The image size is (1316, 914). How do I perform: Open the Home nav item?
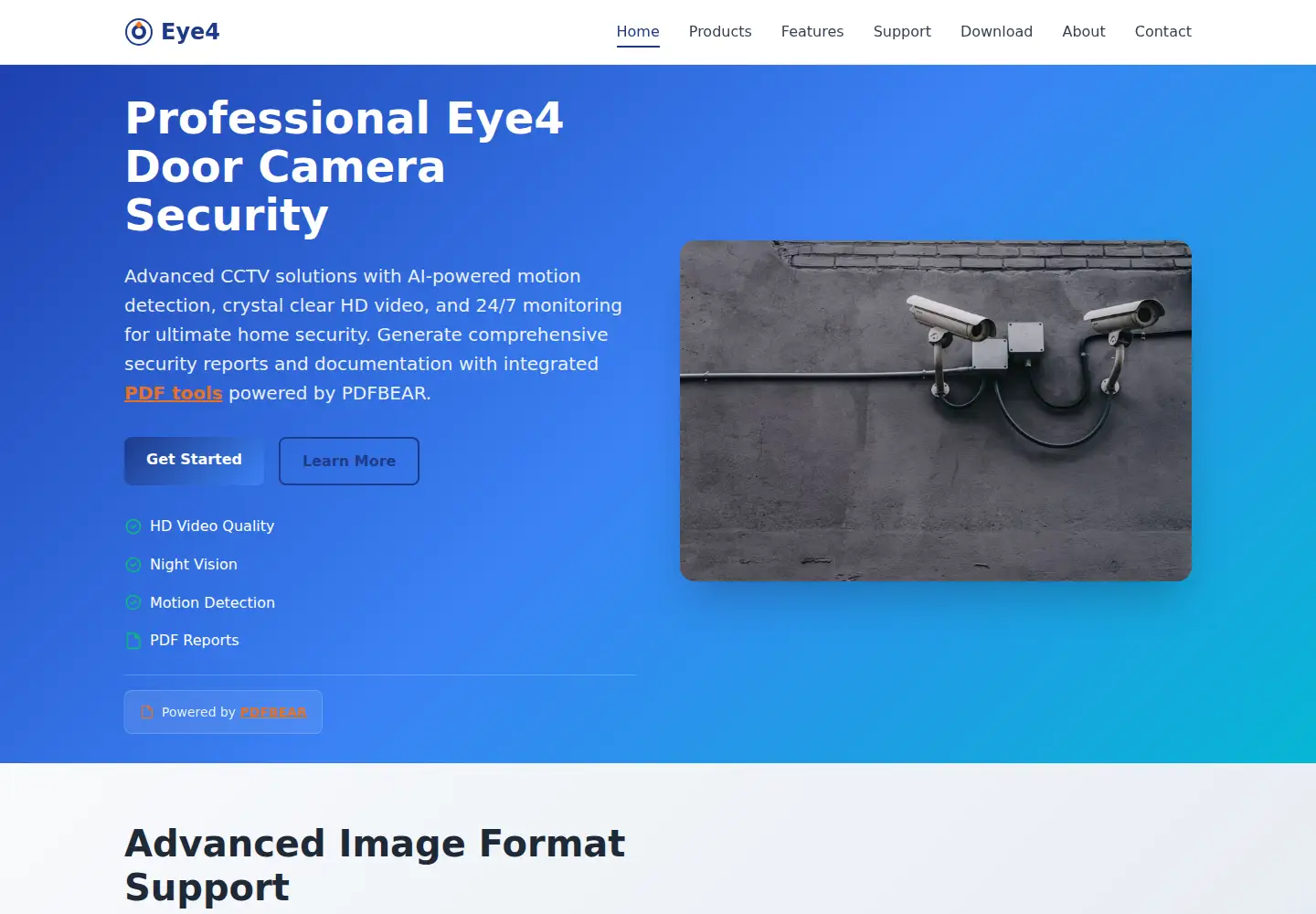638,31
